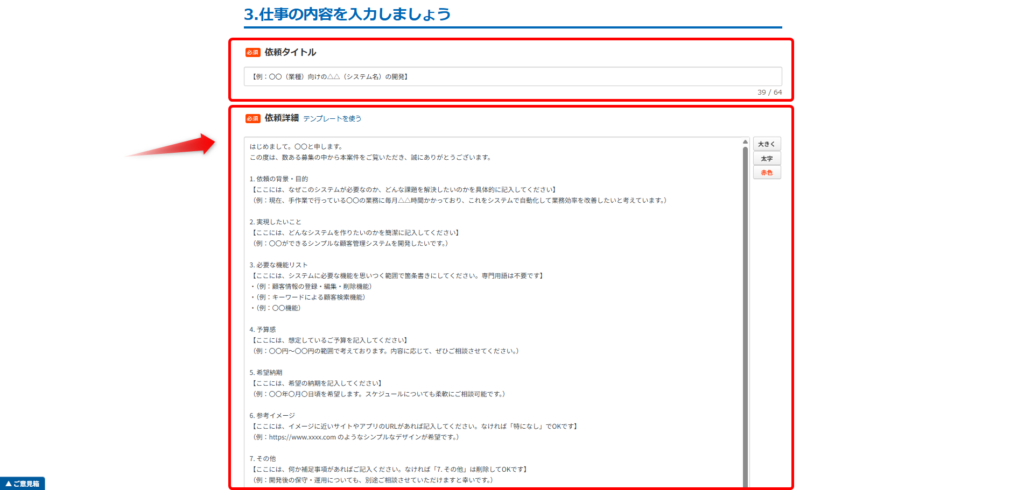Click the textarea scrollbar up arrow

pos(745,142)
